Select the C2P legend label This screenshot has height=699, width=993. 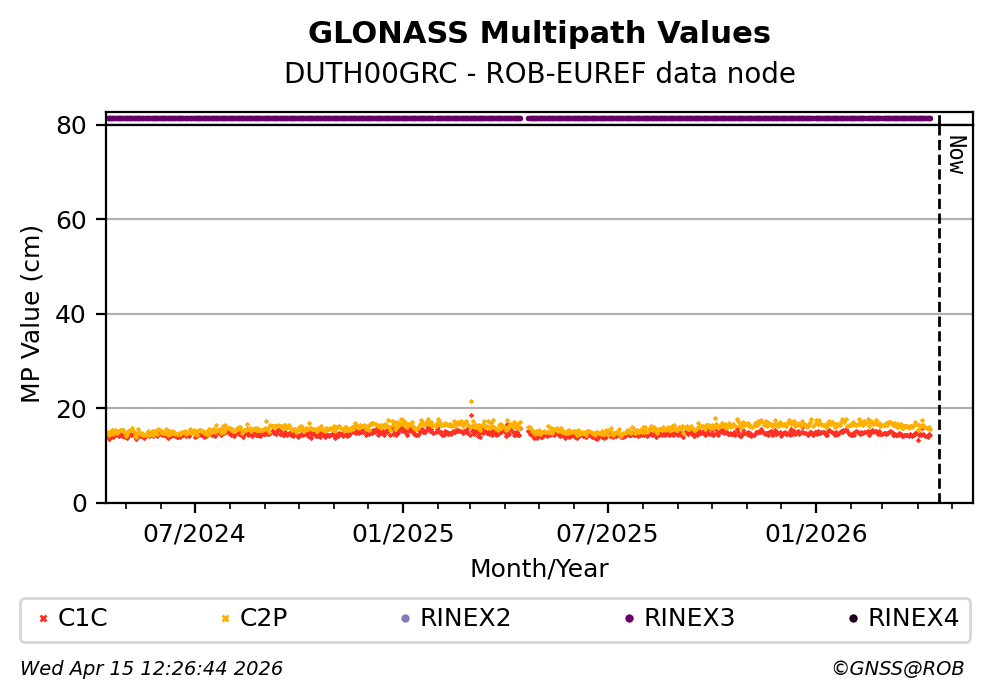(x=264, y=619)
